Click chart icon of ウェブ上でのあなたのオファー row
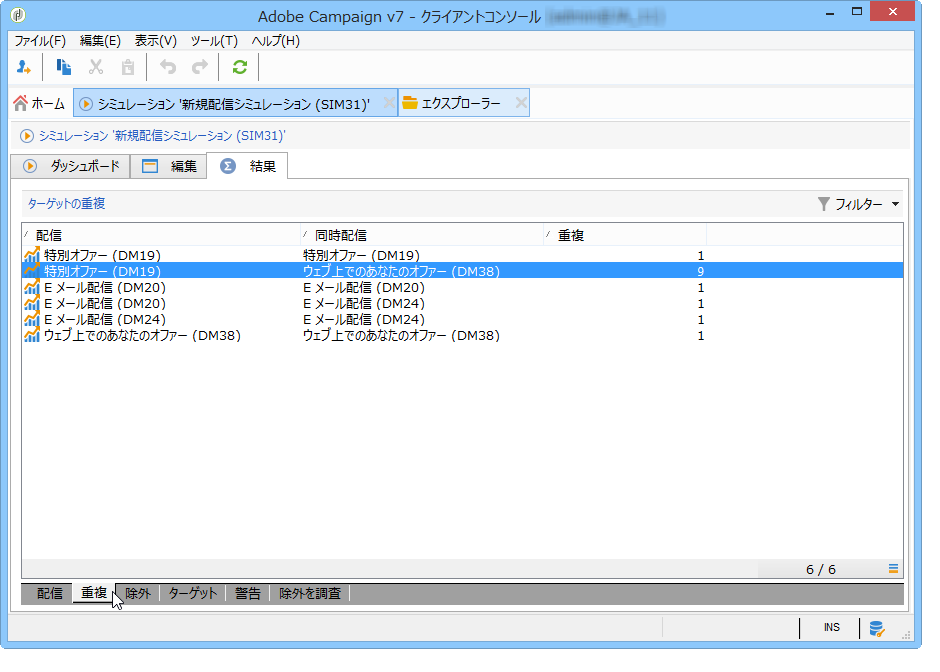940x672 pixels. (x=32, y=335)
